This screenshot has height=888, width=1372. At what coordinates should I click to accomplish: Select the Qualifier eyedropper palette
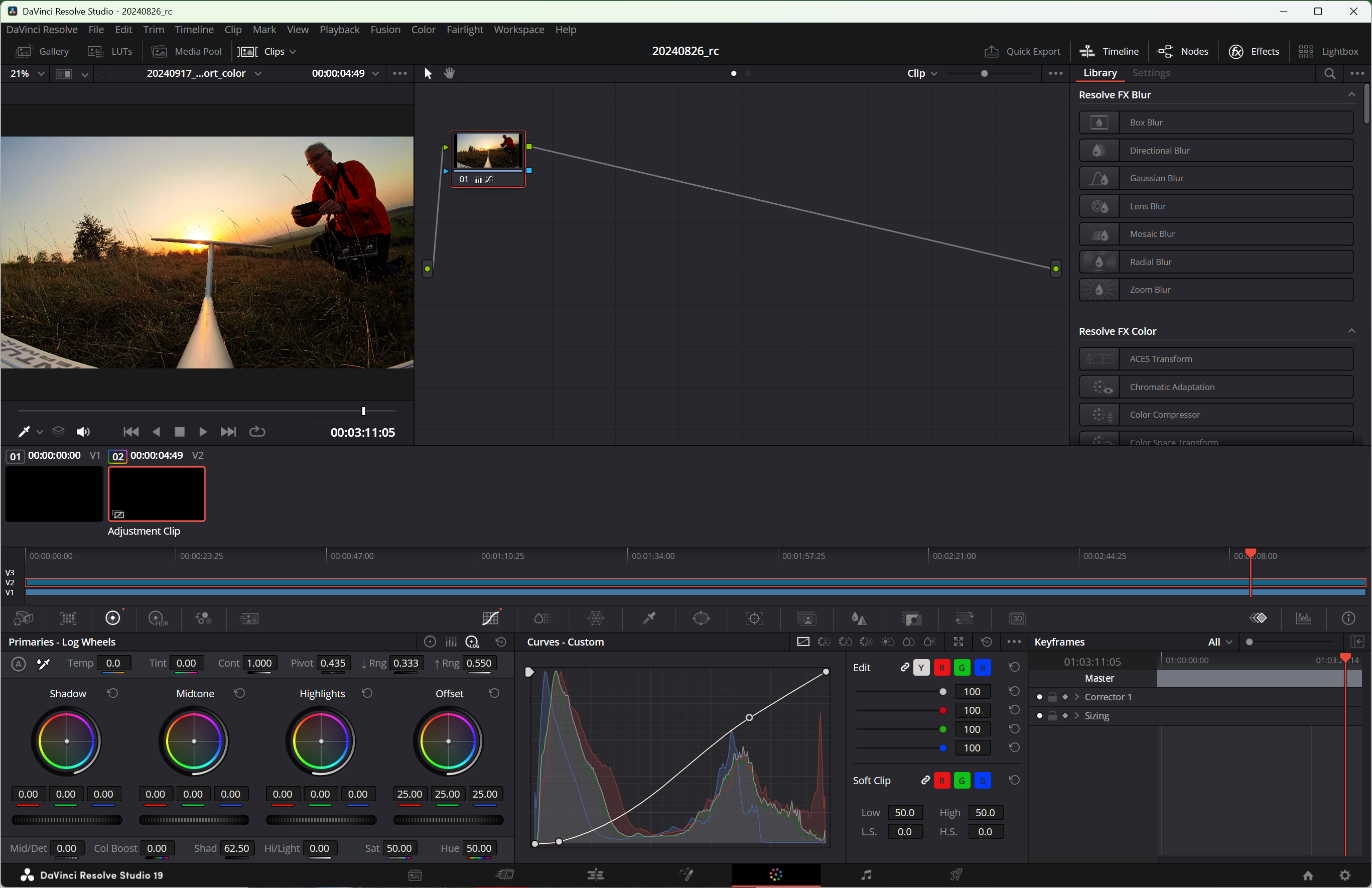tap(649, 619)
